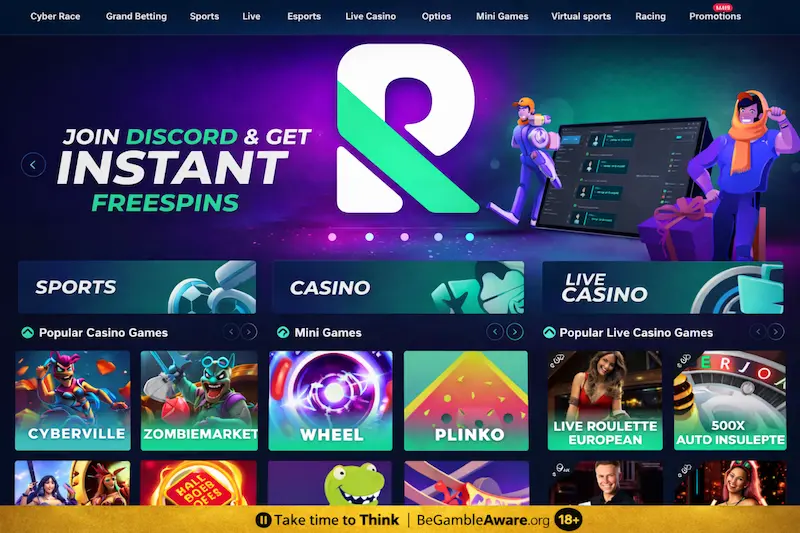Click previous arrow for Popular Casino Games

coord(231,332)
